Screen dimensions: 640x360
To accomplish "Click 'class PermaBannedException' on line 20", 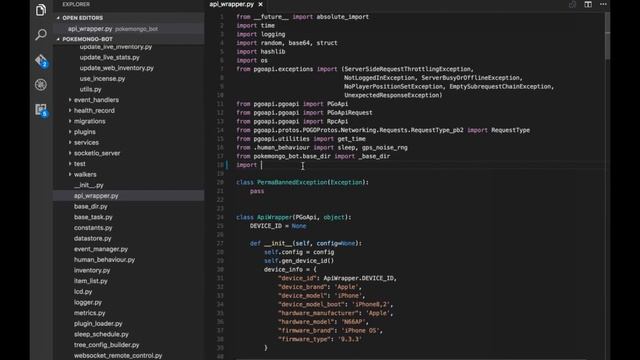I will click(x=302, y=182).
